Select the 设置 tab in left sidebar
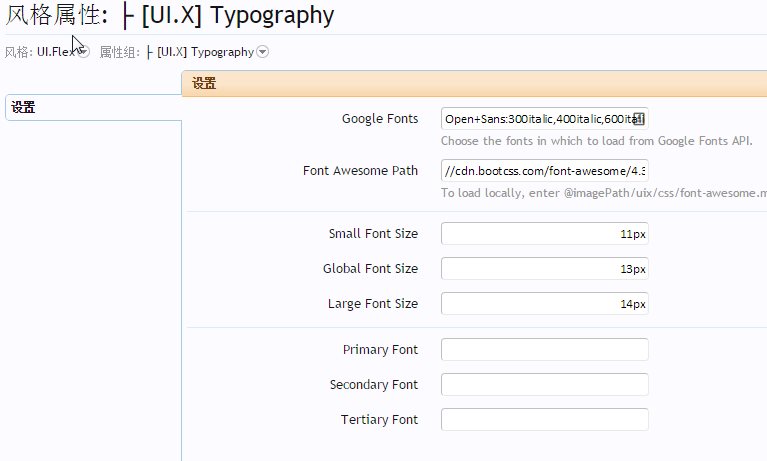Viewport: 767px width, 461px height. [x=24, y=107]
